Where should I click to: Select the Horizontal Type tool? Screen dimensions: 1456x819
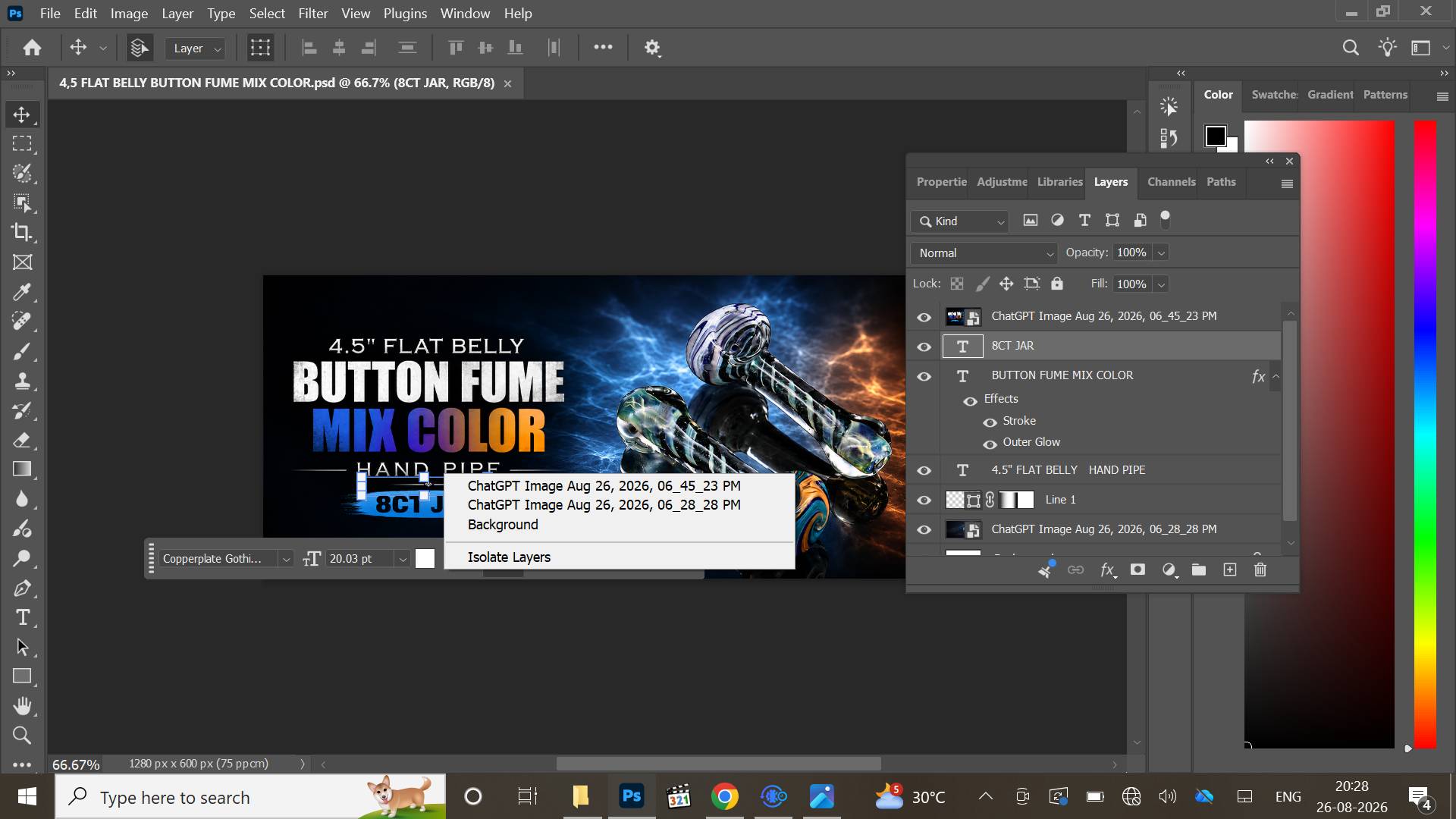[22, 617]
